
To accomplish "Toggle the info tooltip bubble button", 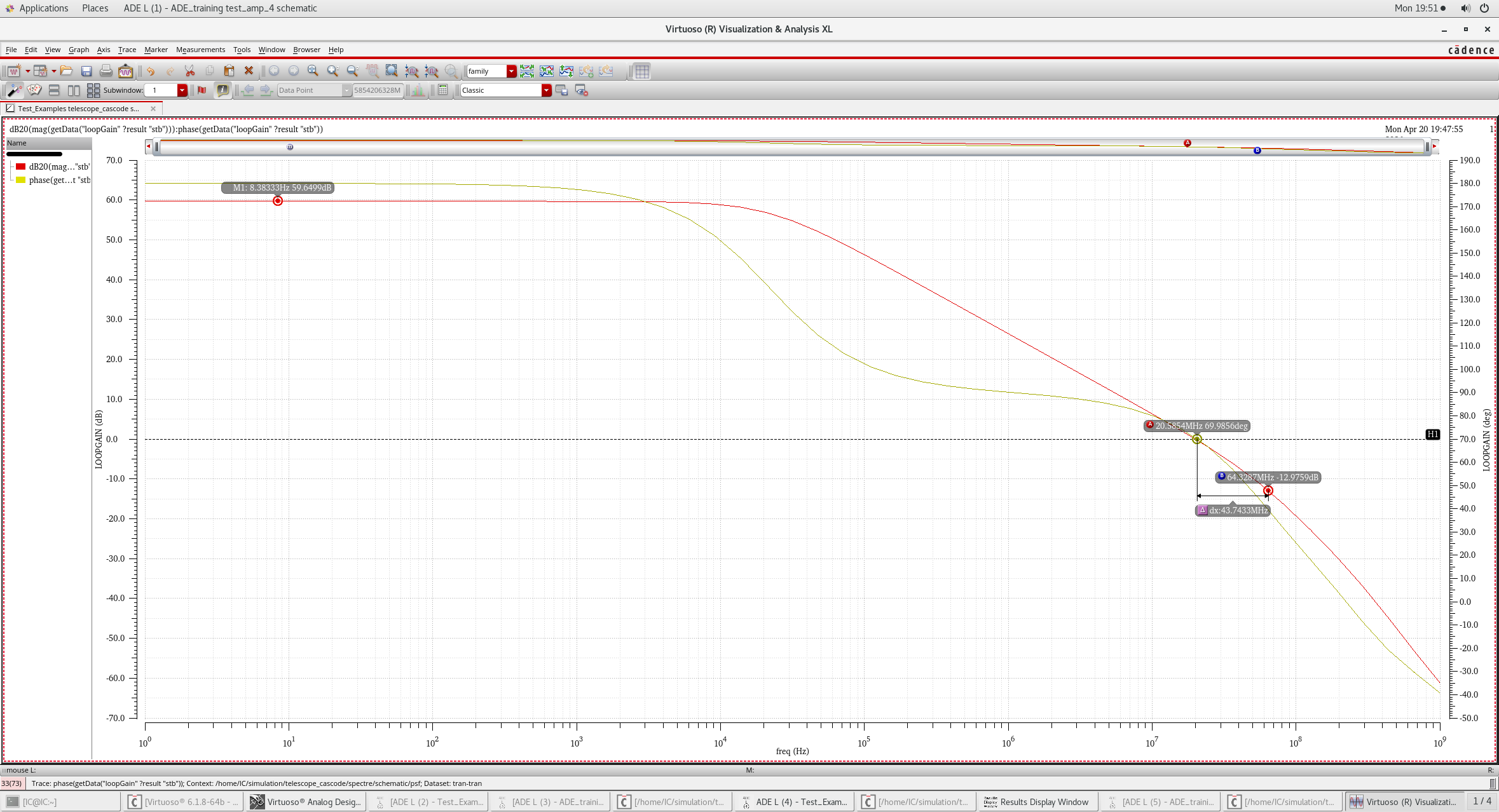I will pos(222,90).
